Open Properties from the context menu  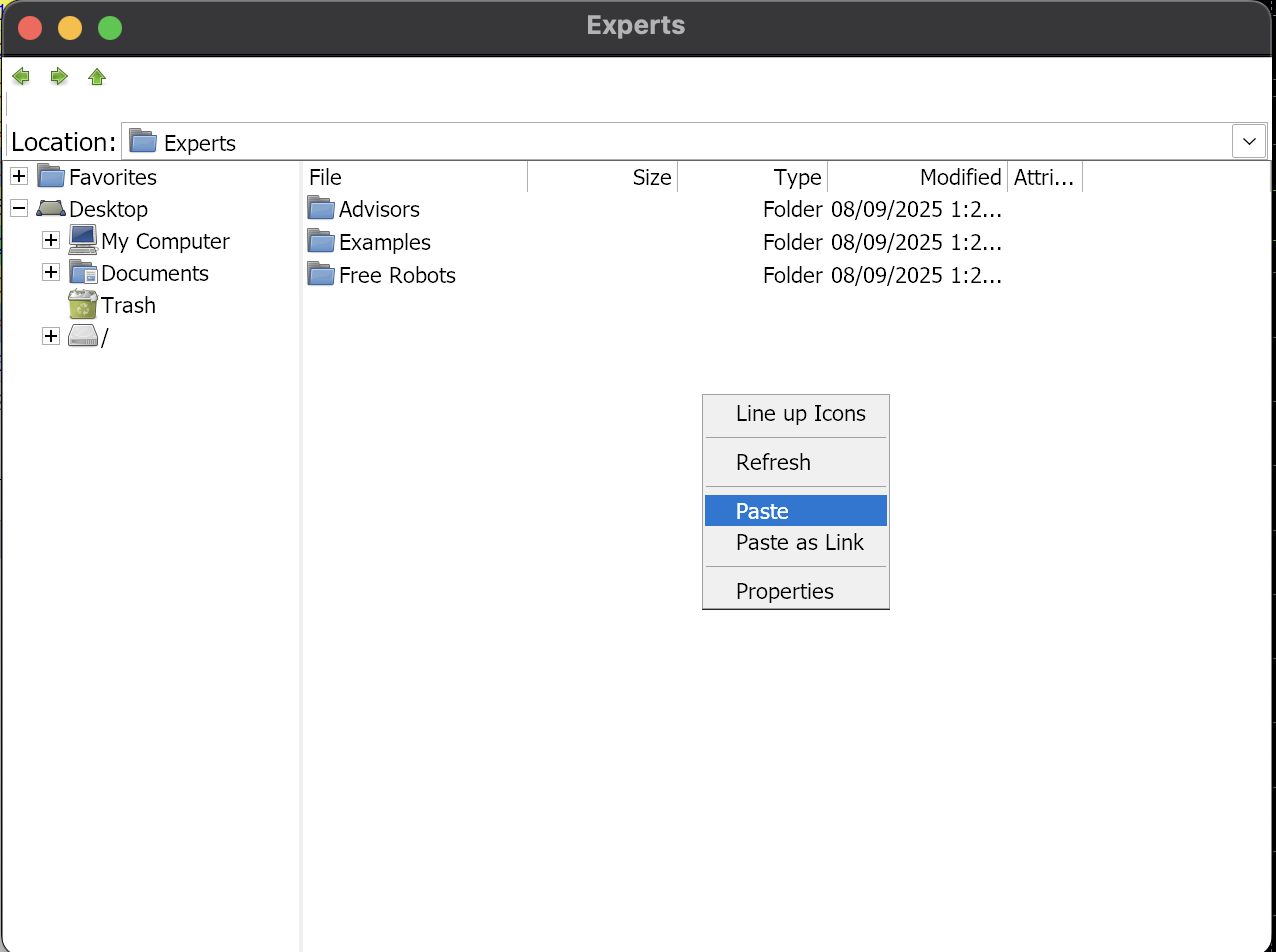[784, 591]
